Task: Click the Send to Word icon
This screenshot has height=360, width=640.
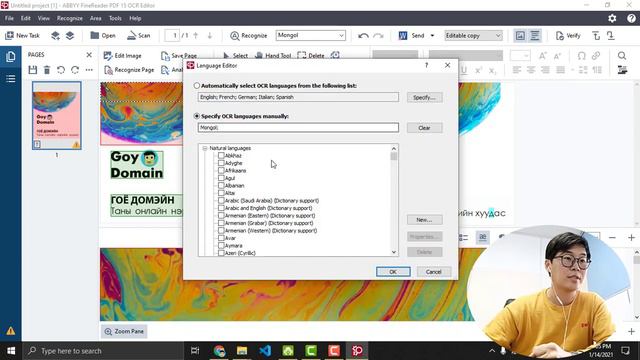Action: pyautogui.click(x=403, y=36)
